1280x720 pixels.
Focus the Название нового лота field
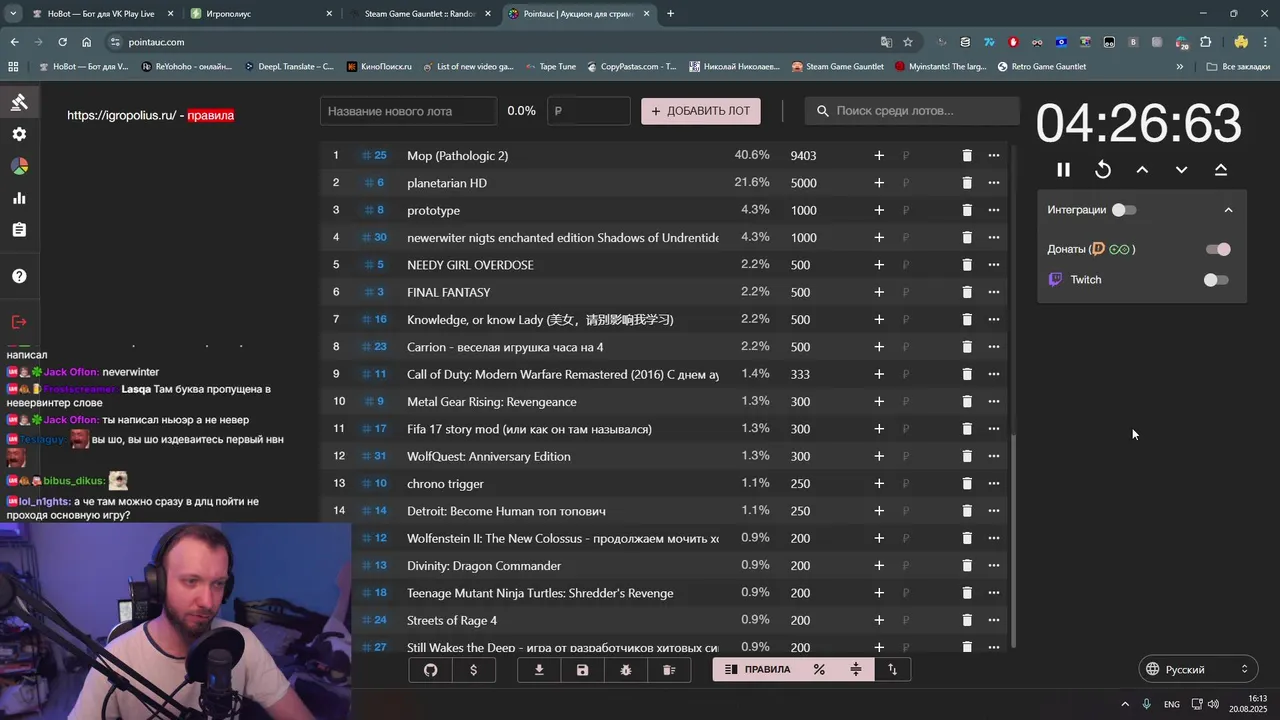click(x=408, y=111)
